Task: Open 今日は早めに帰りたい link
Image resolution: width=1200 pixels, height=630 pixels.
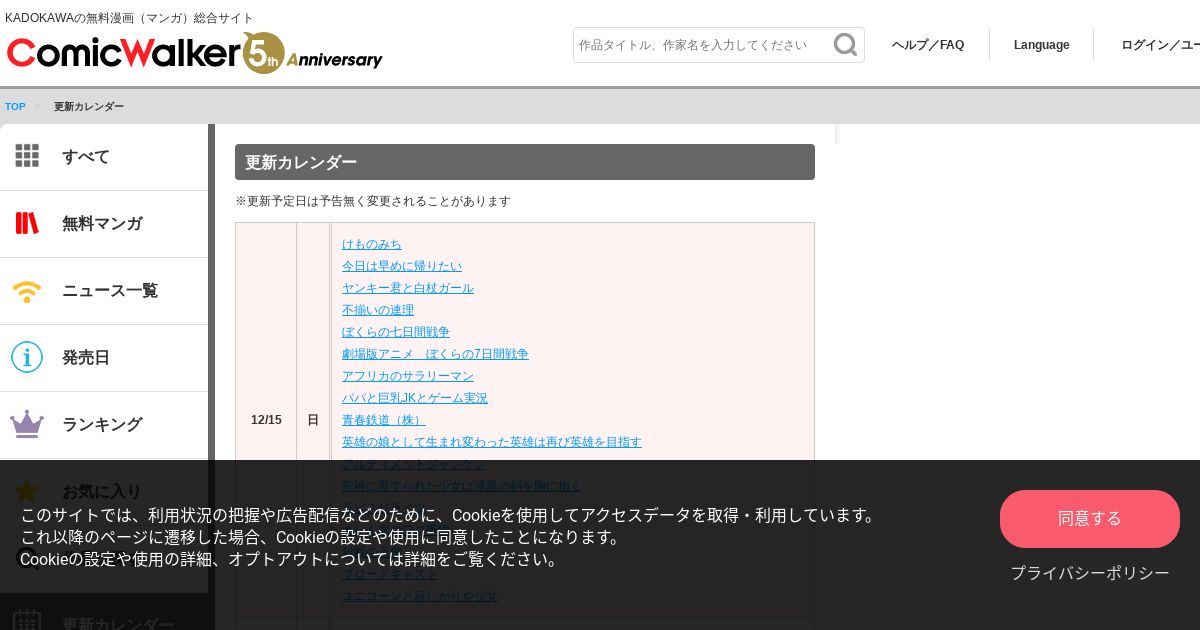Action: (402, 266)
